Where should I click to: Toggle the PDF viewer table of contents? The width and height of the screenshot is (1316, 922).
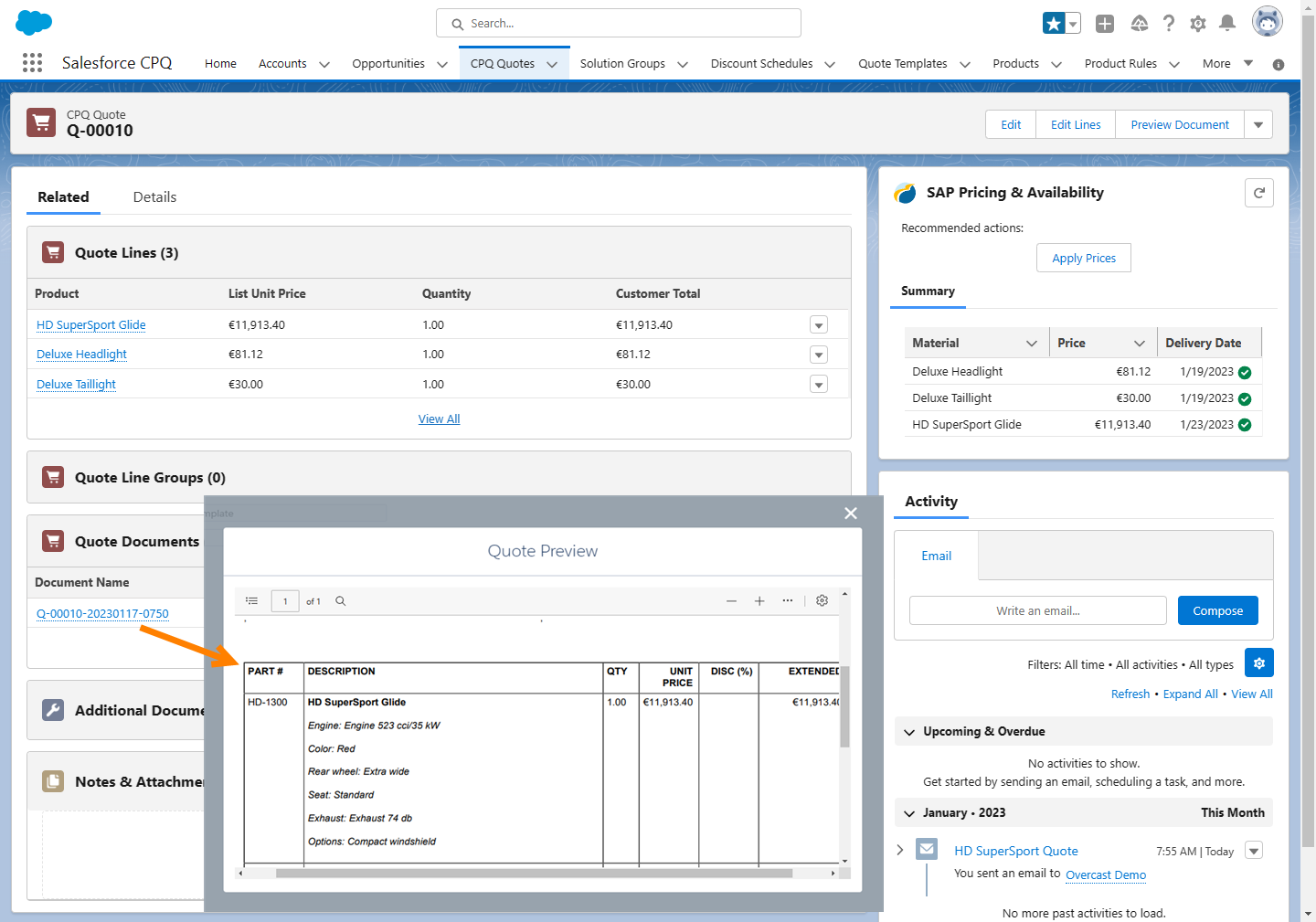tap(252, 601)
